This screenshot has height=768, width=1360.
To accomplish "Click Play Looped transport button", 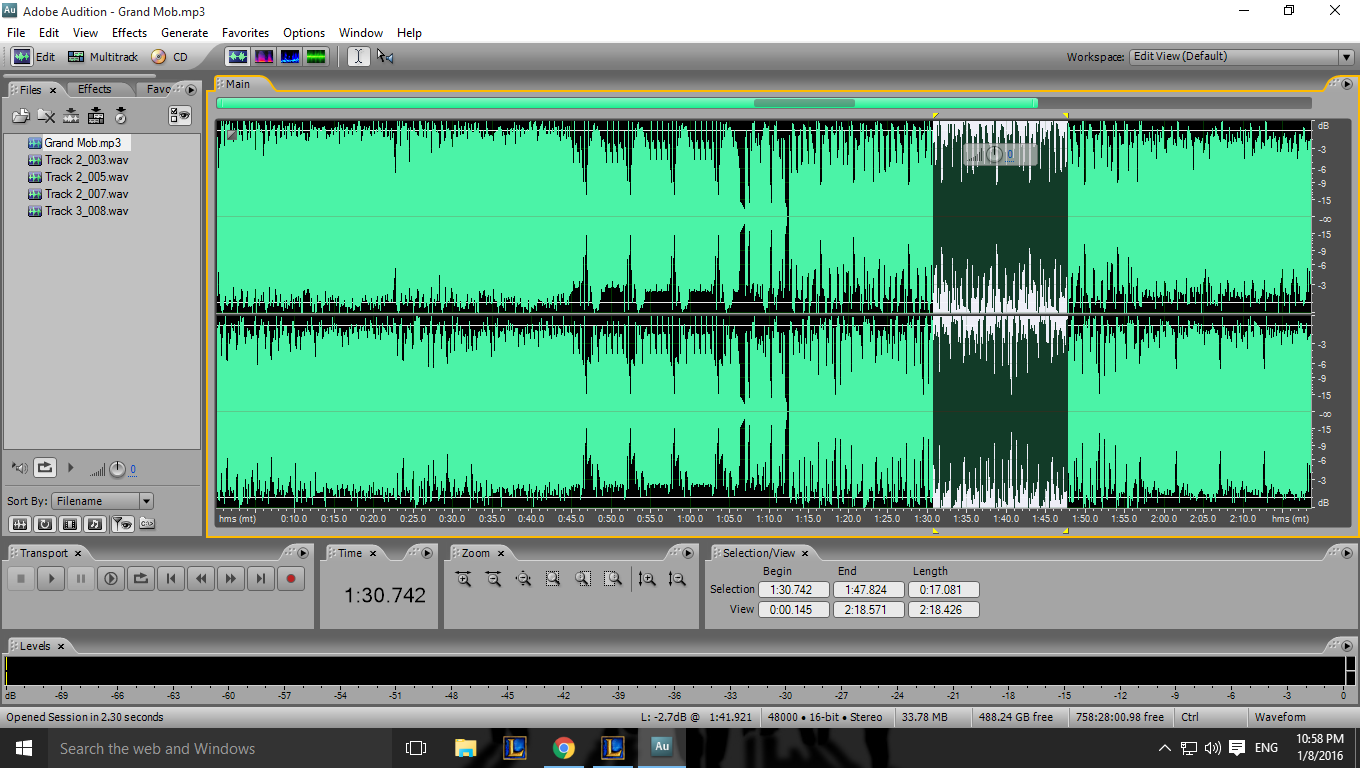I will pyautogui.click(x=141, y=578).
